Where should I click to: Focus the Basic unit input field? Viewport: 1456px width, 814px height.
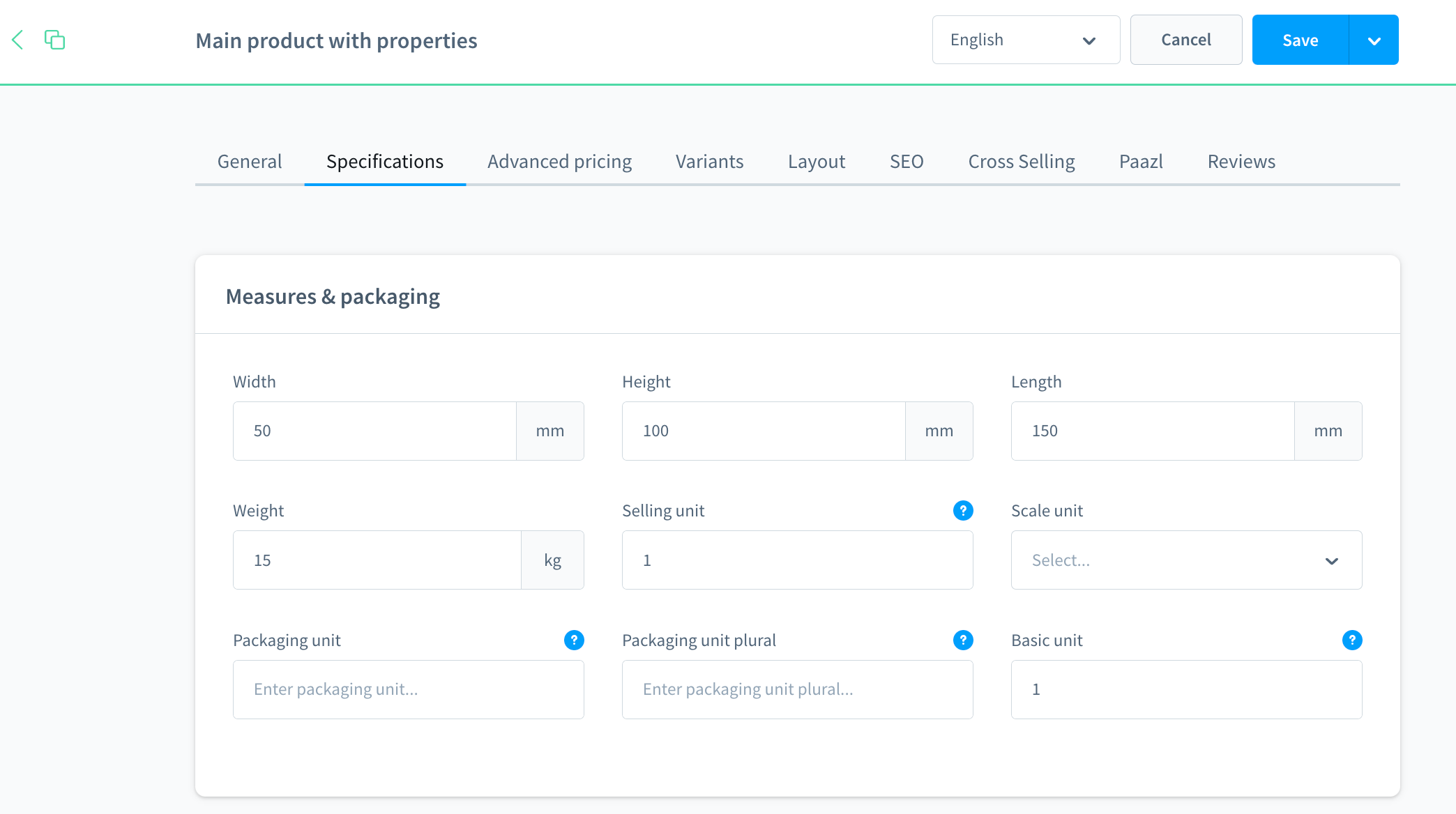pos(1186,690)
